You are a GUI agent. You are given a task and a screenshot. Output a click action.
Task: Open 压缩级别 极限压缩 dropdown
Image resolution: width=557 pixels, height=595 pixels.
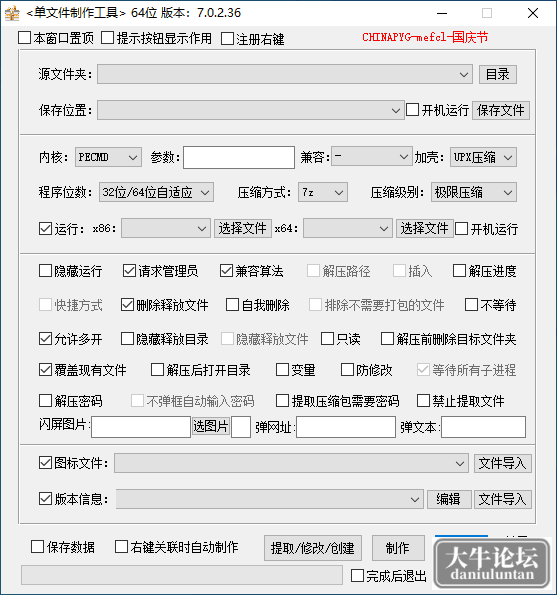(474, 192)
